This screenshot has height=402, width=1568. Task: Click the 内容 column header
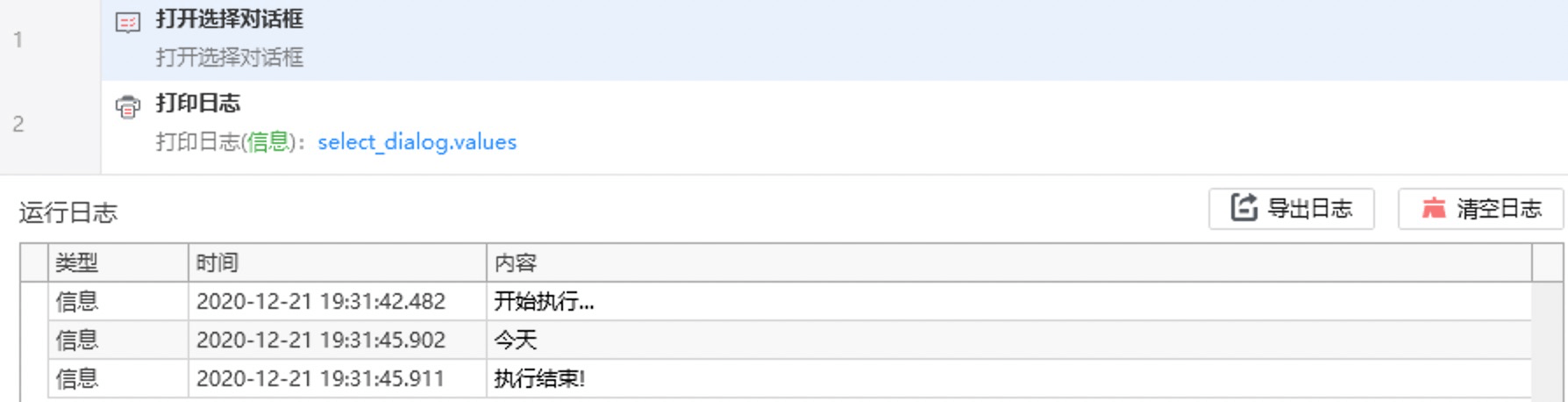(x=516, y=262)
